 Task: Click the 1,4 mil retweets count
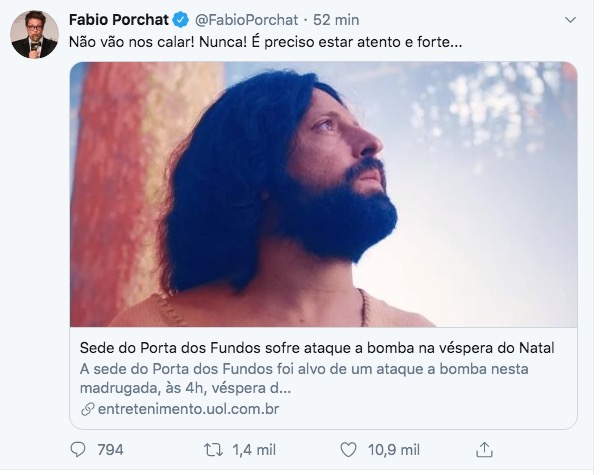point(254,449)
